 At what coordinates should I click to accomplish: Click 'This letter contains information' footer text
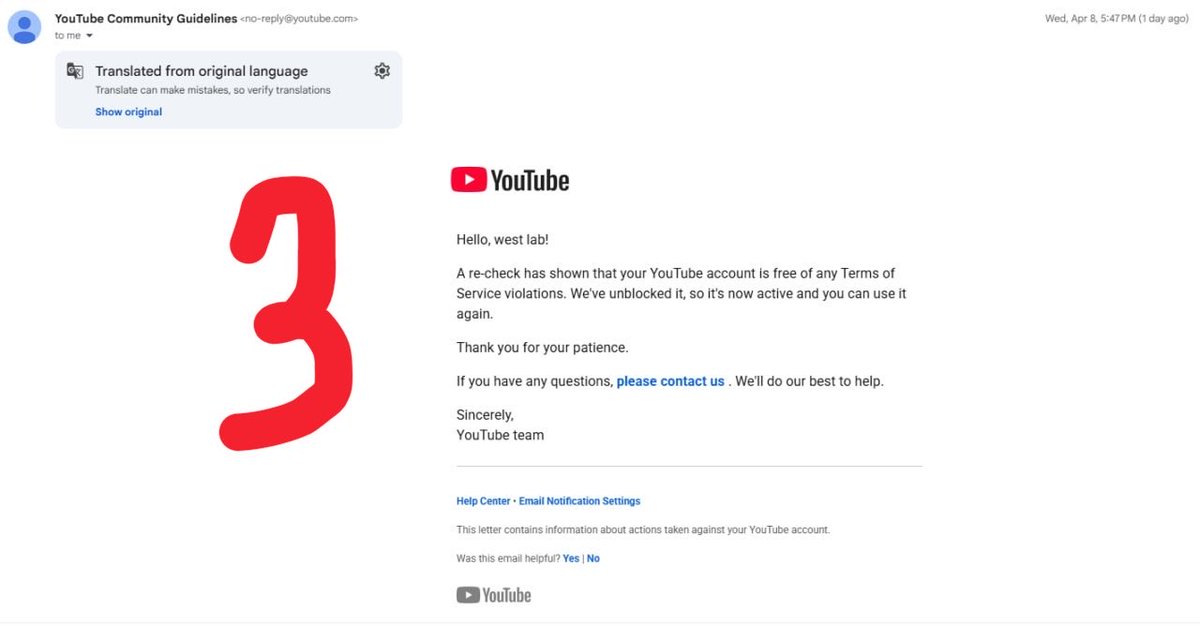(x=643, y=530)
